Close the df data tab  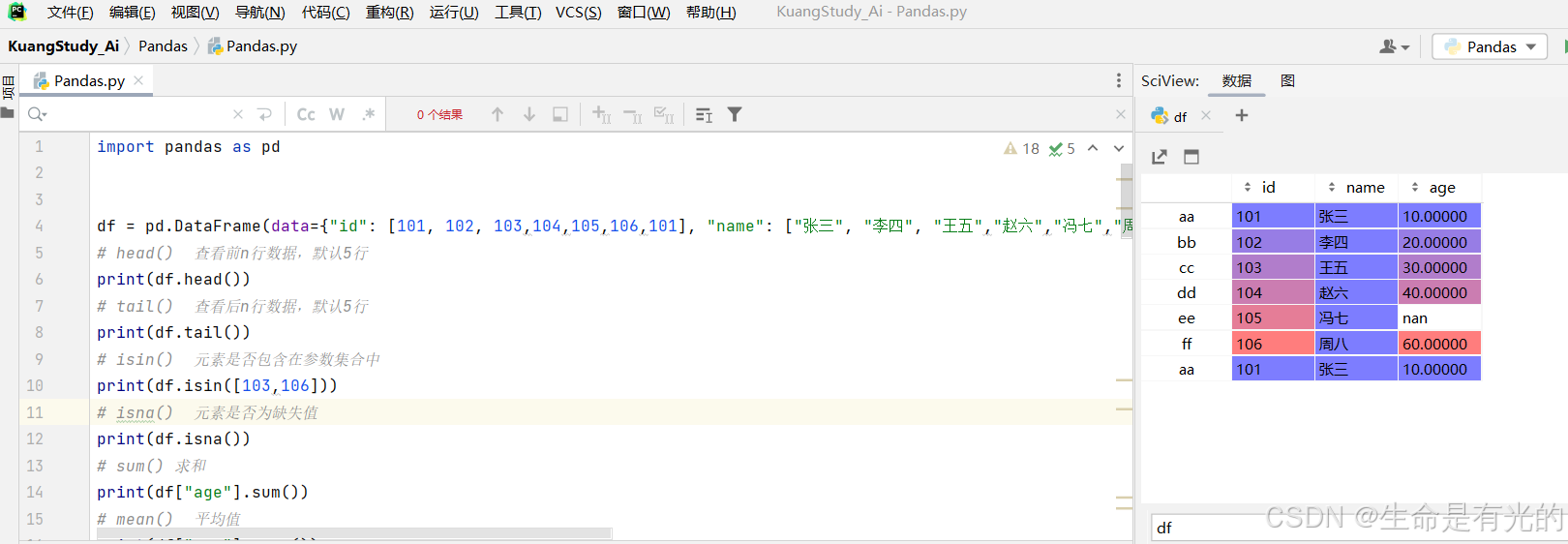click(1206, 115)
